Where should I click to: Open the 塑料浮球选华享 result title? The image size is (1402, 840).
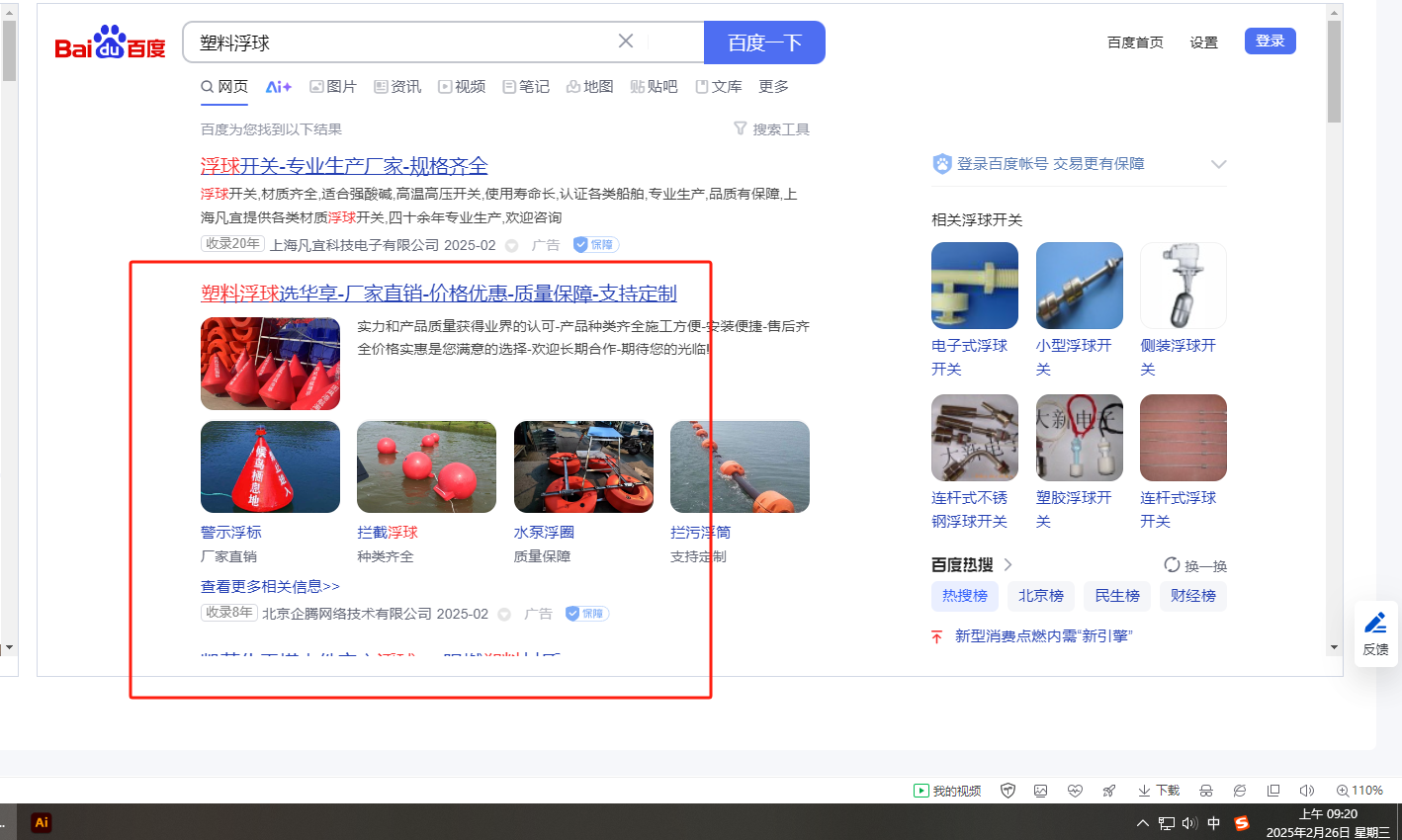click(439, 294)
